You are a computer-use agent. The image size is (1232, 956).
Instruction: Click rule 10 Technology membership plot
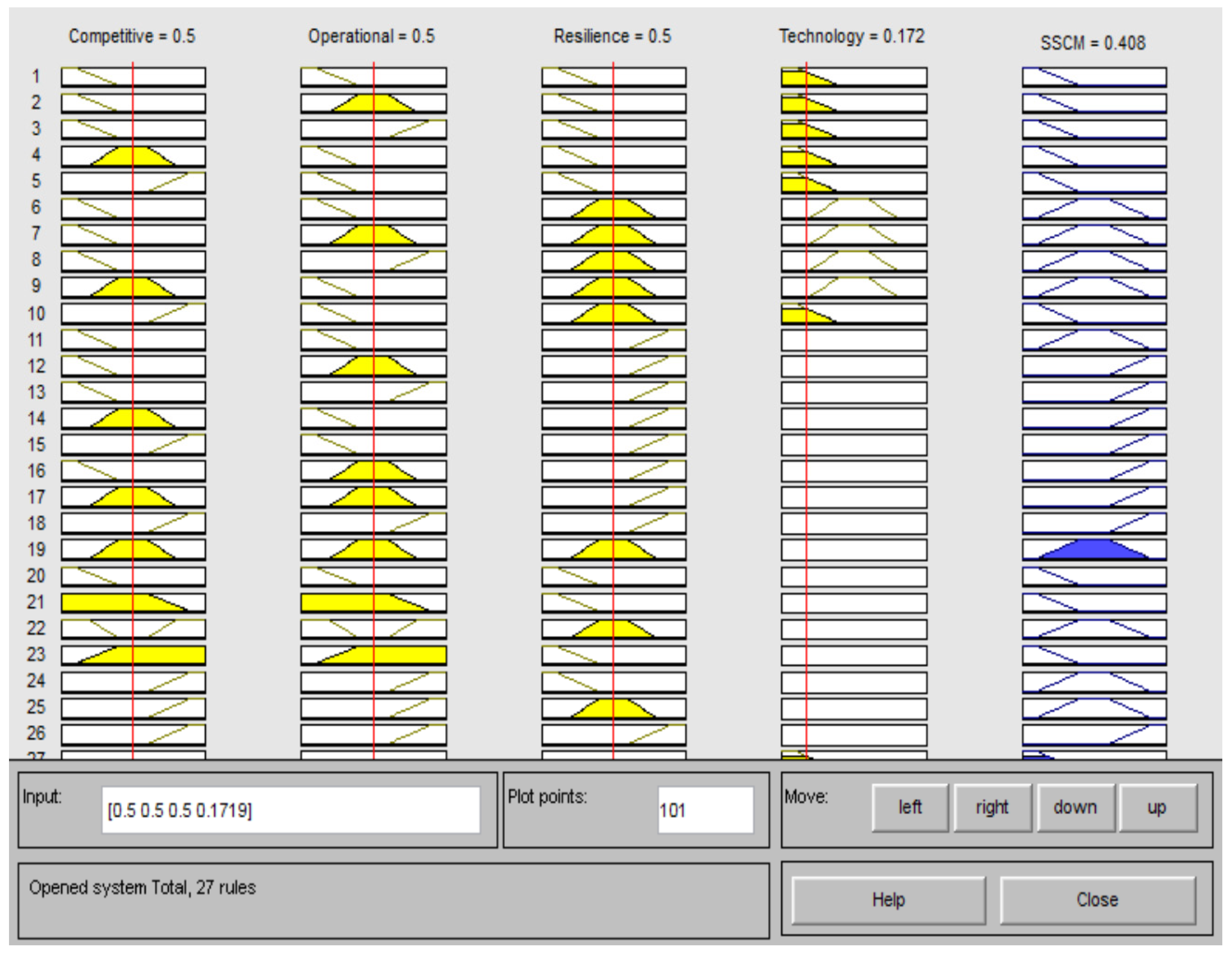853,314
